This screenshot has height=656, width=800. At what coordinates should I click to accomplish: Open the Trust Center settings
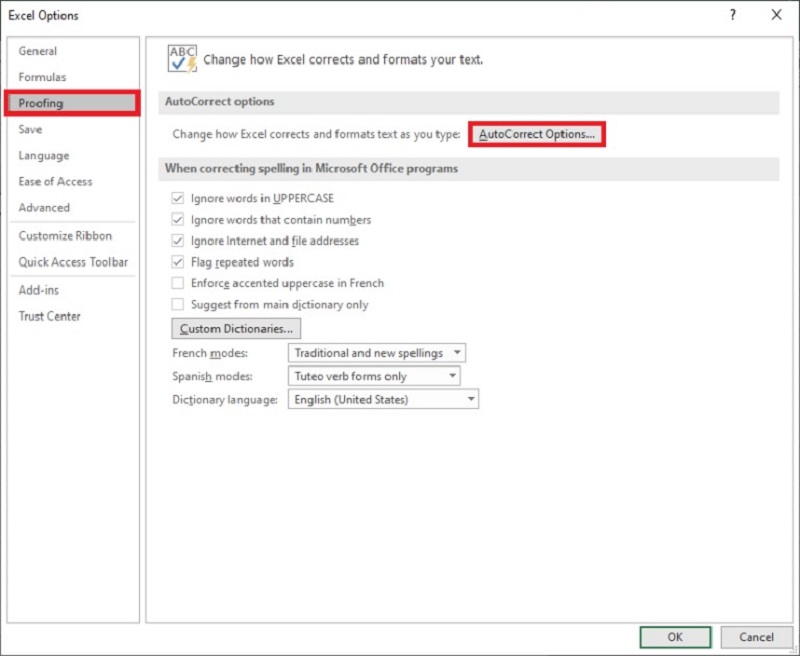[48, 316]
